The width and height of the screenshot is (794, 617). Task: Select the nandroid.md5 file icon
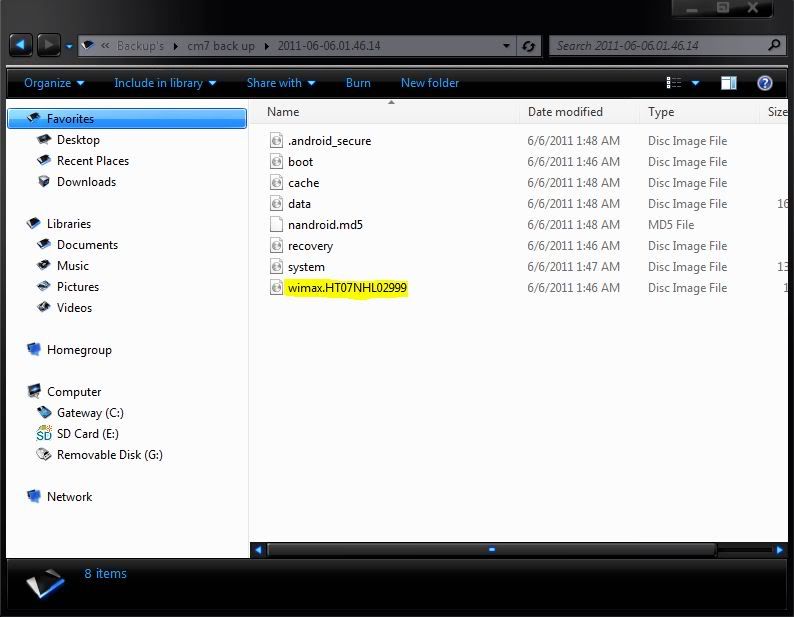pos(276,224)
